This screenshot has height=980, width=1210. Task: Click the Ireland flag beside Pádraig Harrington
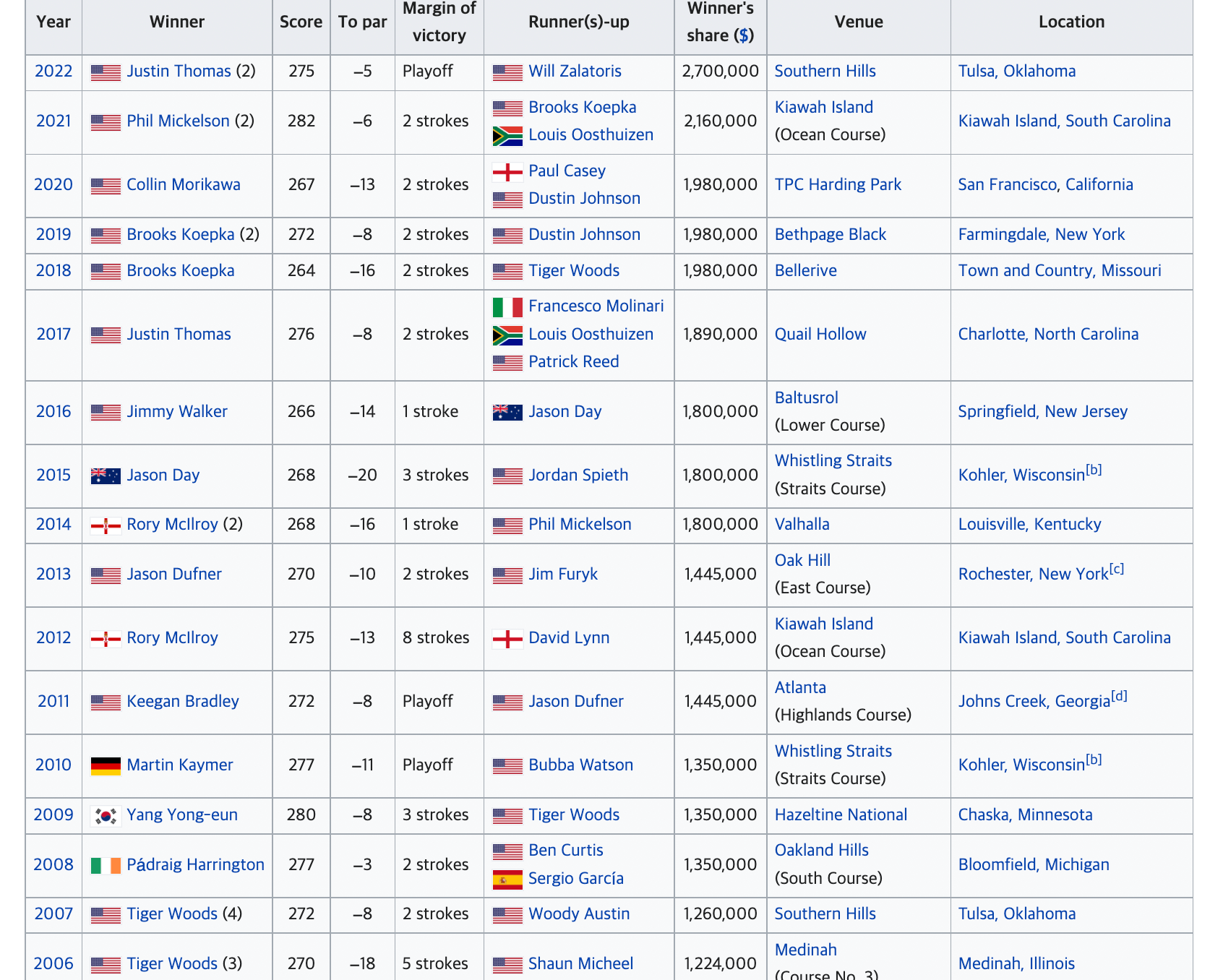pyautogui.click(x=106, y=866)
